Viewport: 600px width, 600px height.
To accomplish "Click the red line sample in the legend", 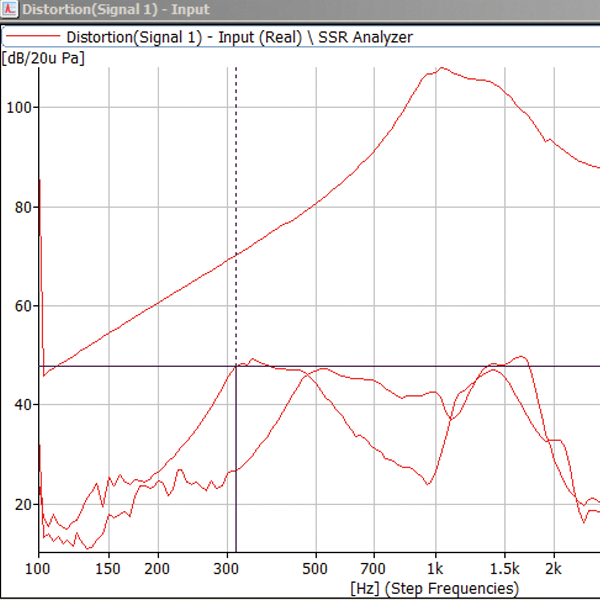I will pyautogui.click(x=33, y=37).
